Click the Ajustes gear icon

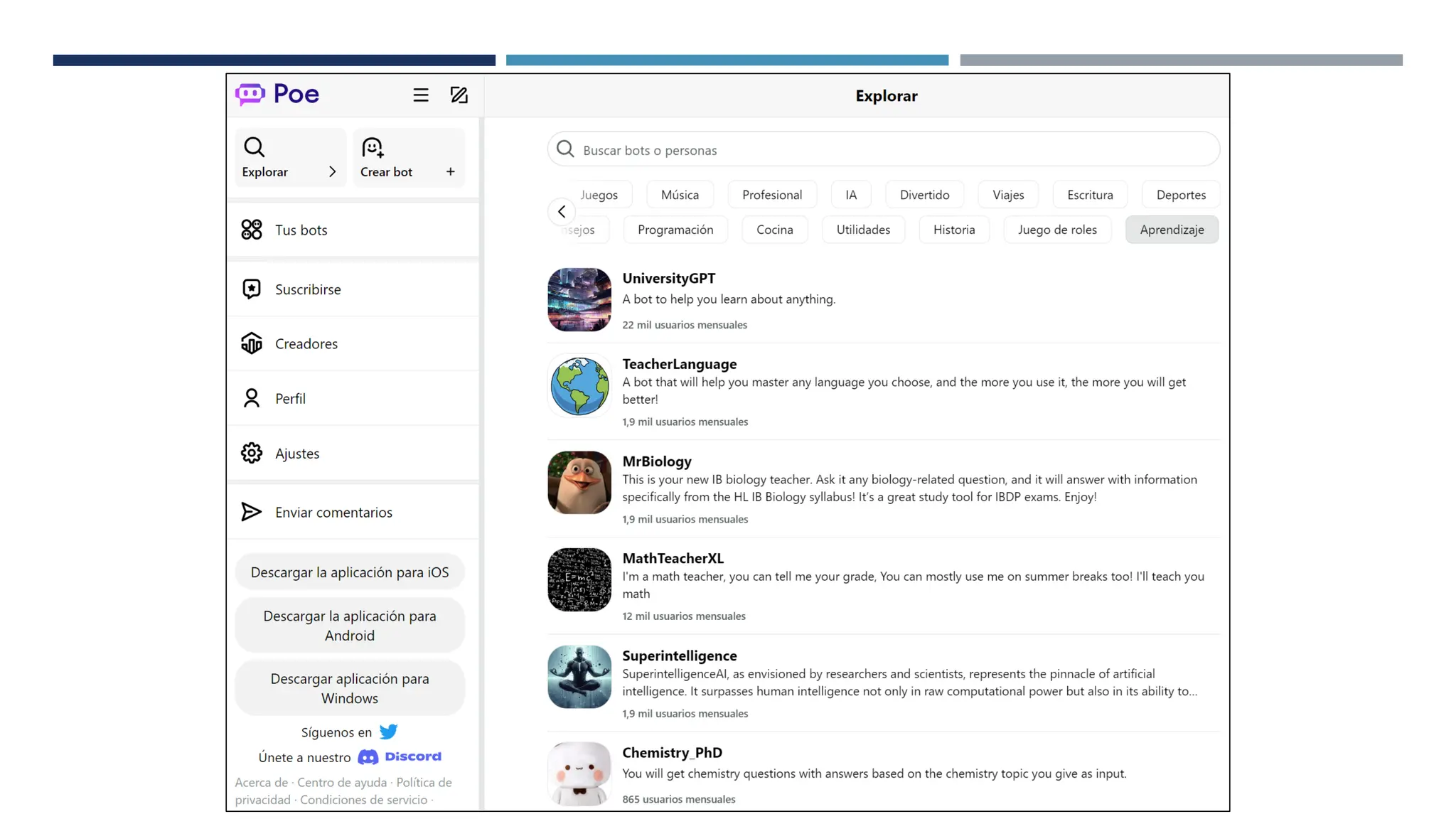[252, 453]
